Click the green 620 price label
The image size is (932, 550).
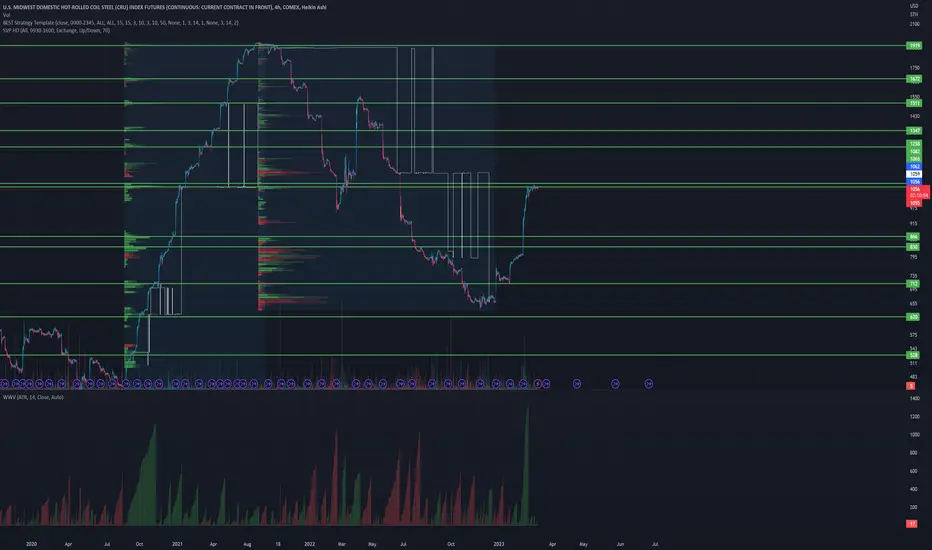click(x=914, y=317)
